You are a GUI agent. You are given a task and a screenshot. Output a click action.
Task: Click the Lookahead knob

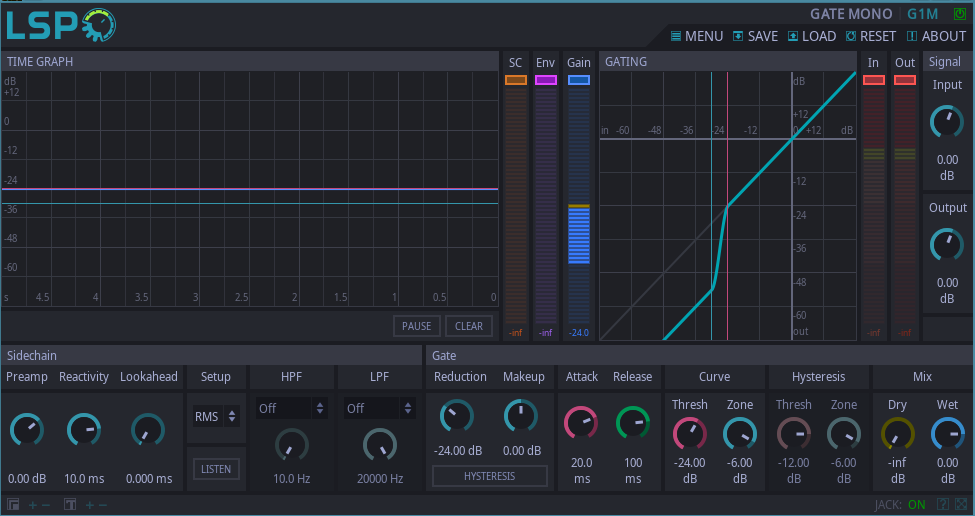148,430
